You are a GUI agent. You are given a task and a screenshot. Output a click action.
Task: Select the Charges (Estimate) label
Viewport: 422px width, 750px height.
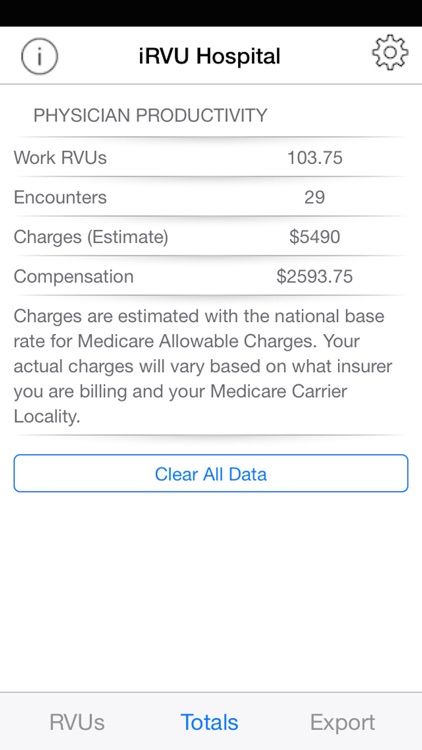click(x=91, y=237)
